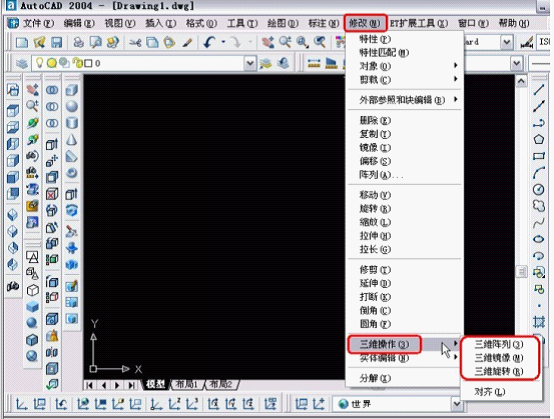
Task: Click the Sphere solid icon
Action: point(72,106)
